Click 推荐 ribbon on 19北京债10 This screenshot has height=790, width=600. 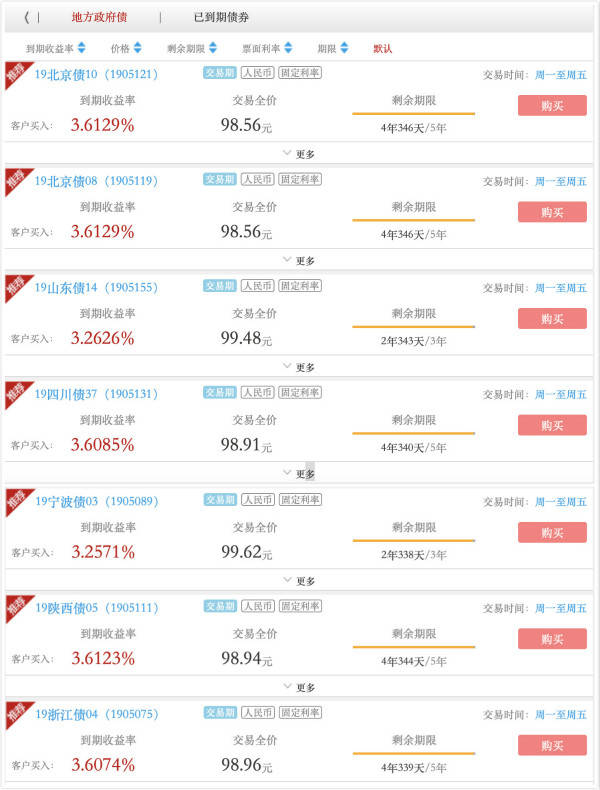[x=16, y=73]
